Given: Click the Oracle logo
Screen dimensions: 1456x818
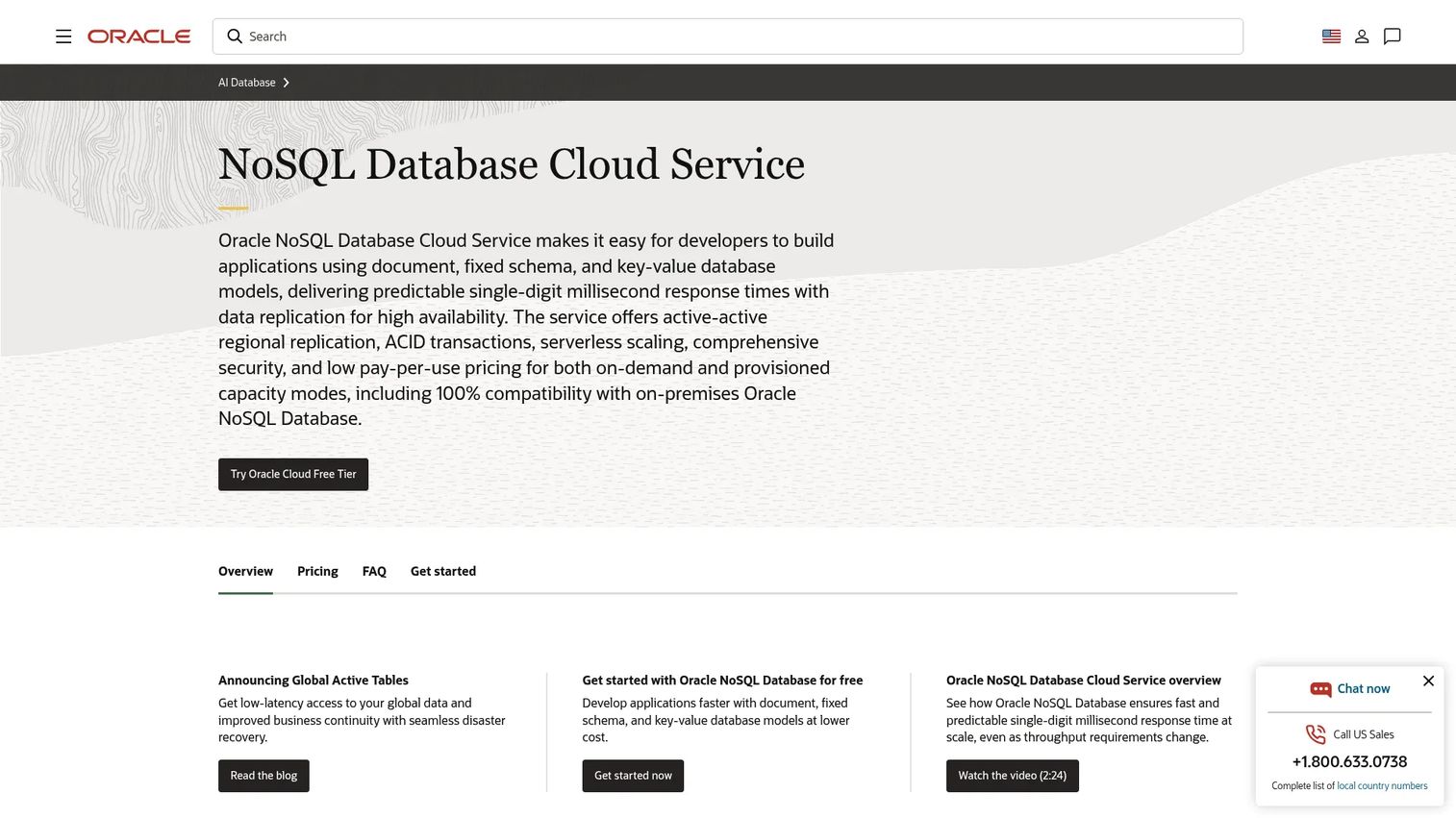Looking at the screenshot, I should tap(139, 37).
